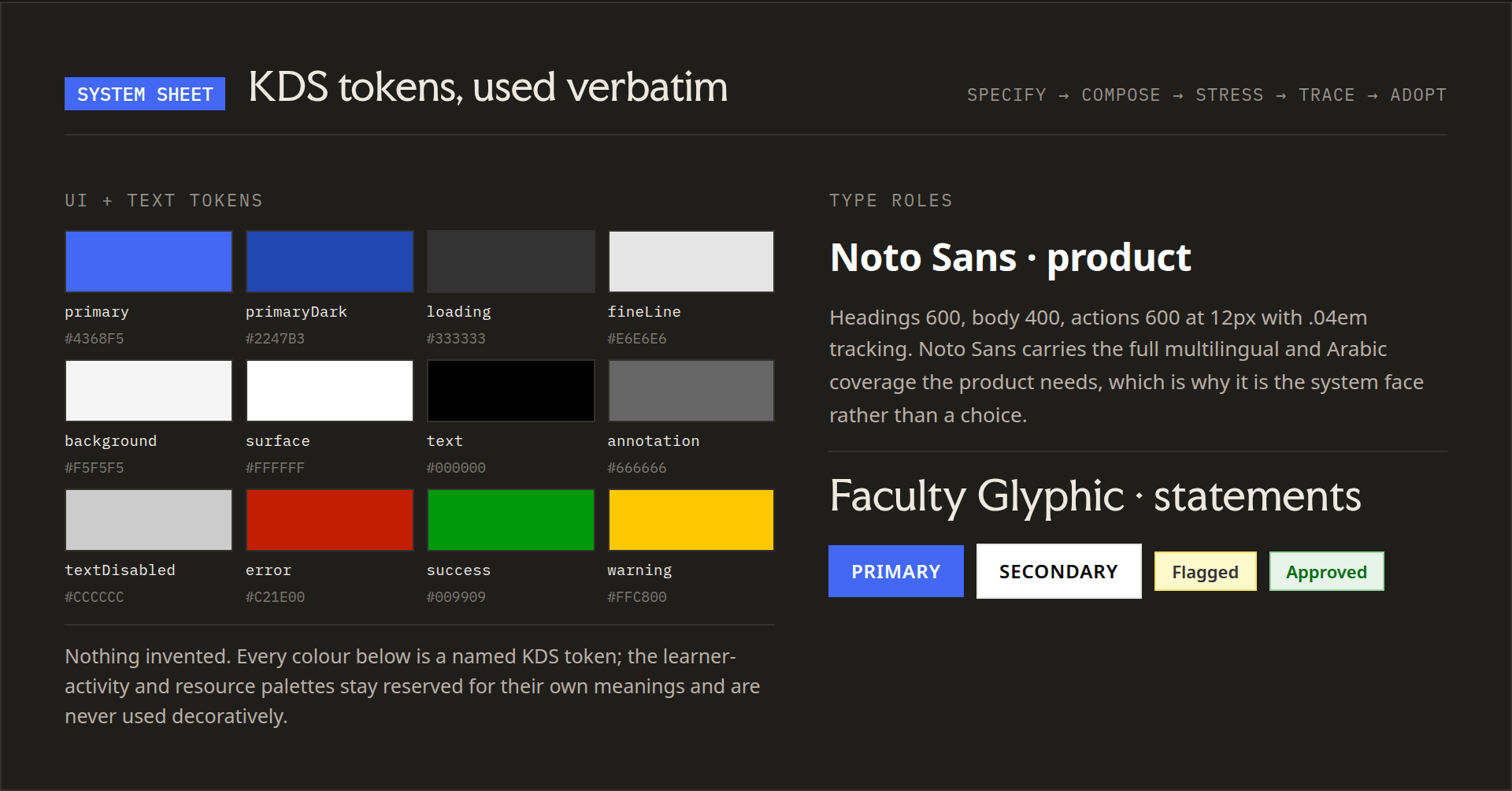Screen dimensions: 1512x791
Task: Click the 'TYPE ROLES' heading
Action: coord(891,200)
